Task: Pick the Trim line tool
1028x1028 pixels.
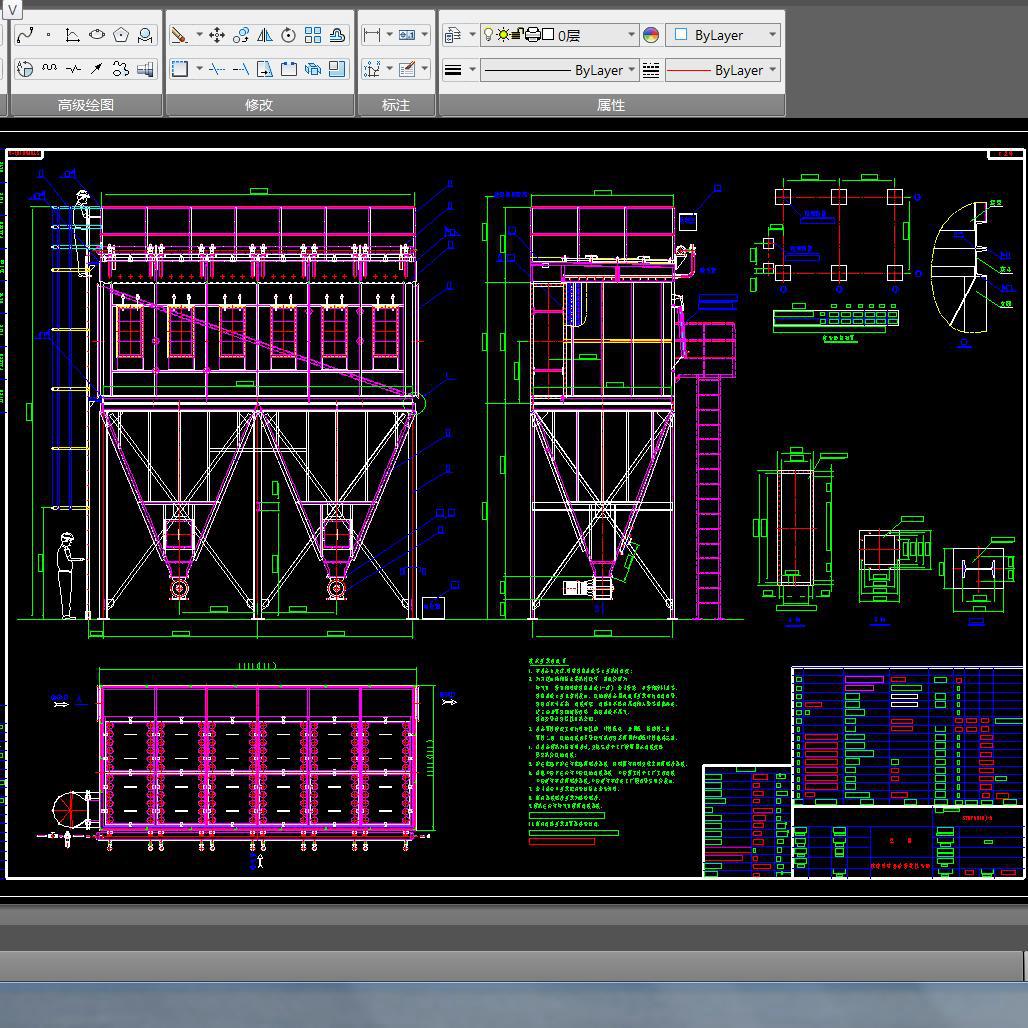Action: tap(216, 69)
